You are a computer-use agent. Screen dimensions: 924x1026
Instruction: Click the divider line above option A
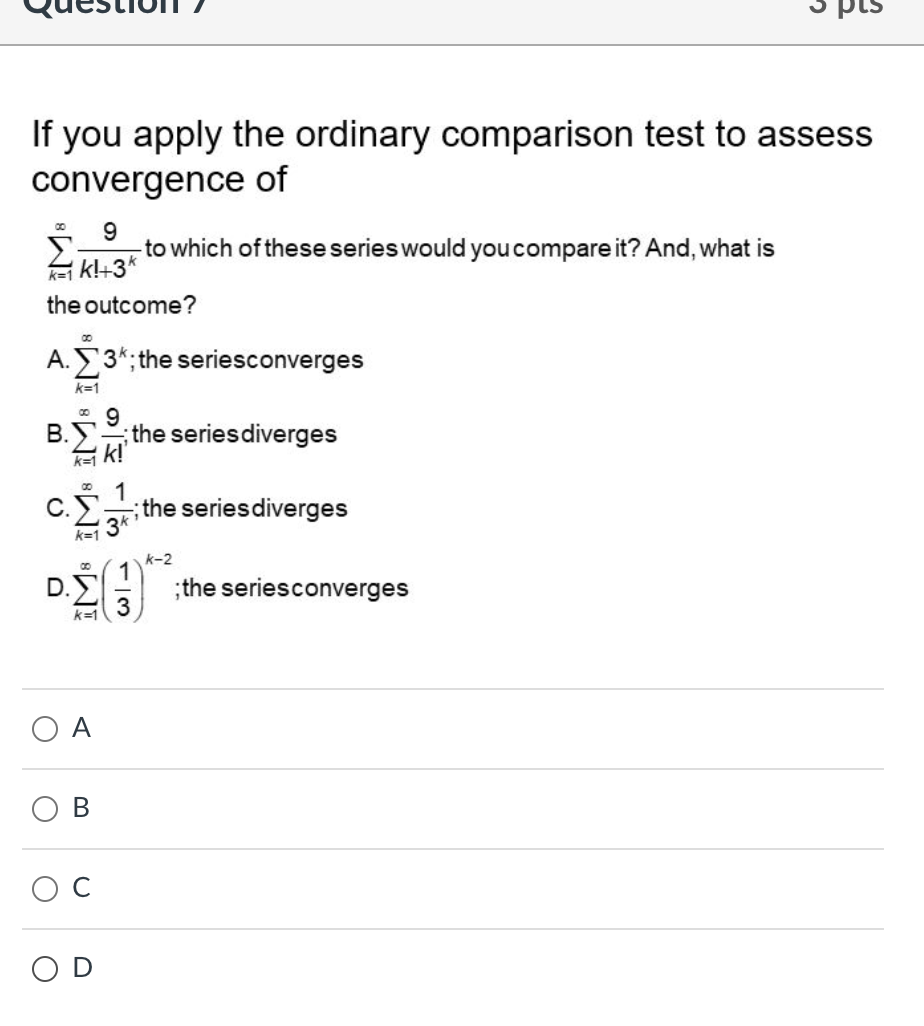click(450, 689)
